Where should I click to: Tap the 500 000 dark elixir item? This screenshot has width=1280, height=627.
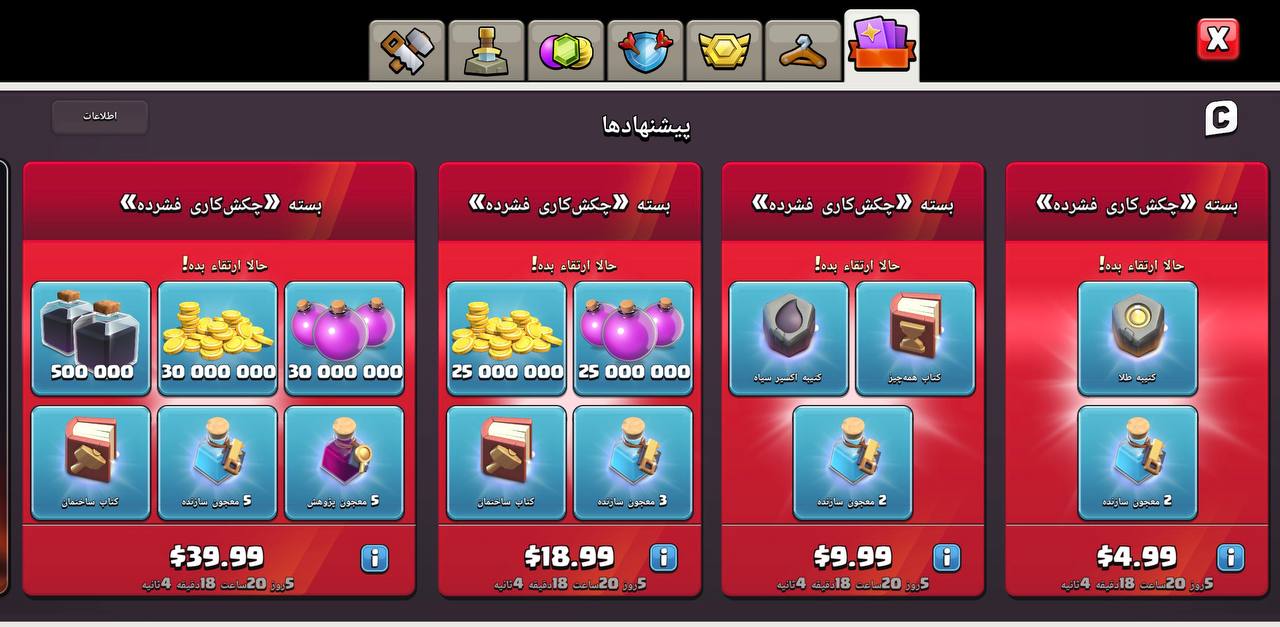coord(91,338)
